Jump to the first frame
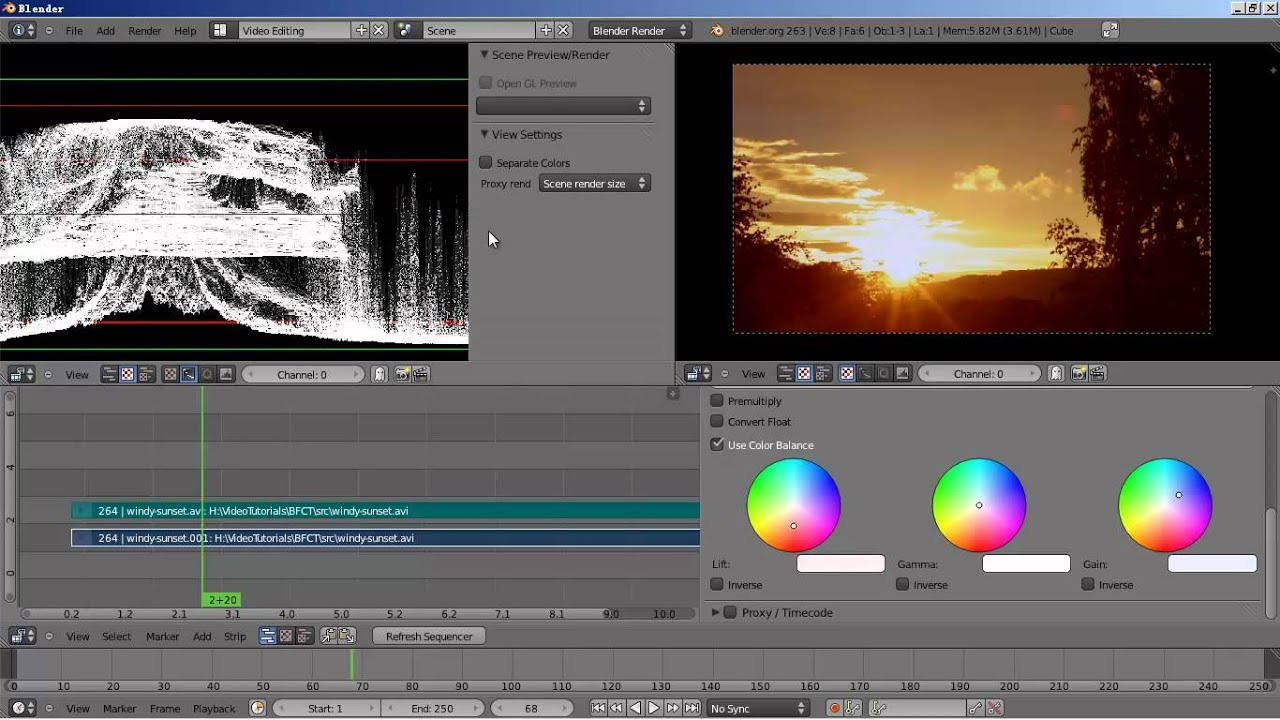This screenshot has height=720, width=1280. coord(598,708)
